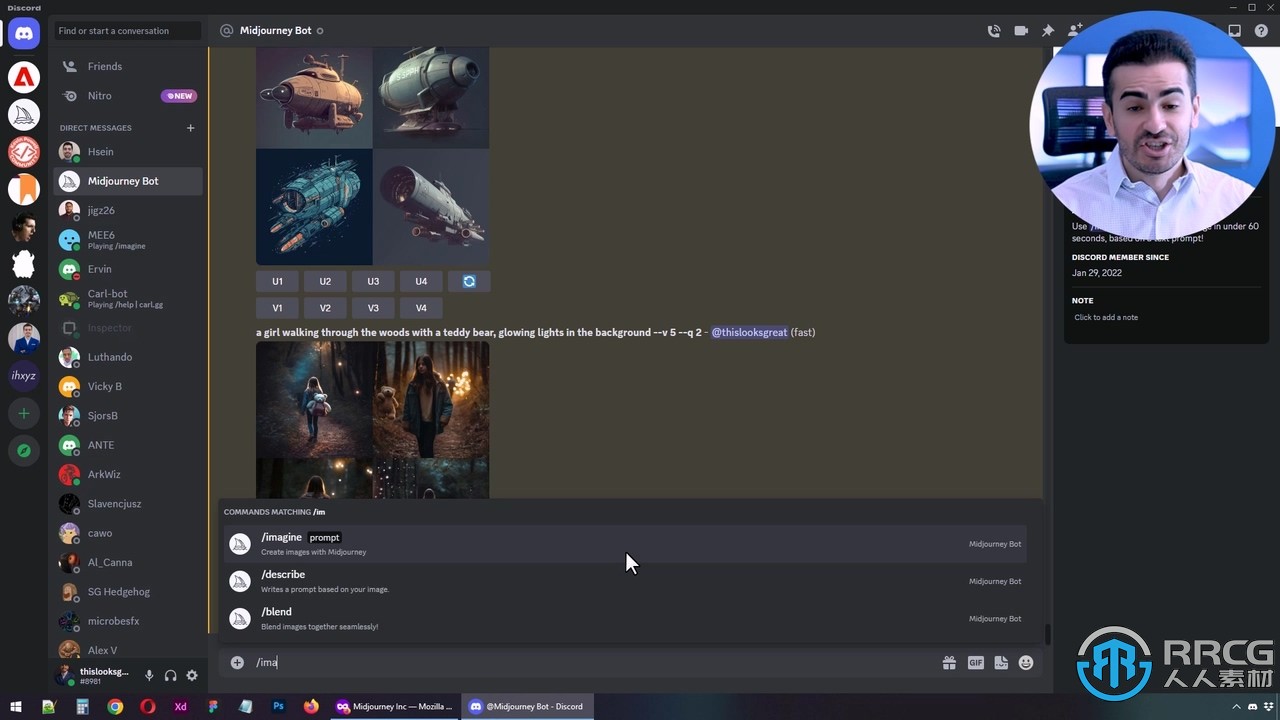Screen dimensions: 1280x720
Task: Click the V1 variation button
Action: click(x=277, y=308)
